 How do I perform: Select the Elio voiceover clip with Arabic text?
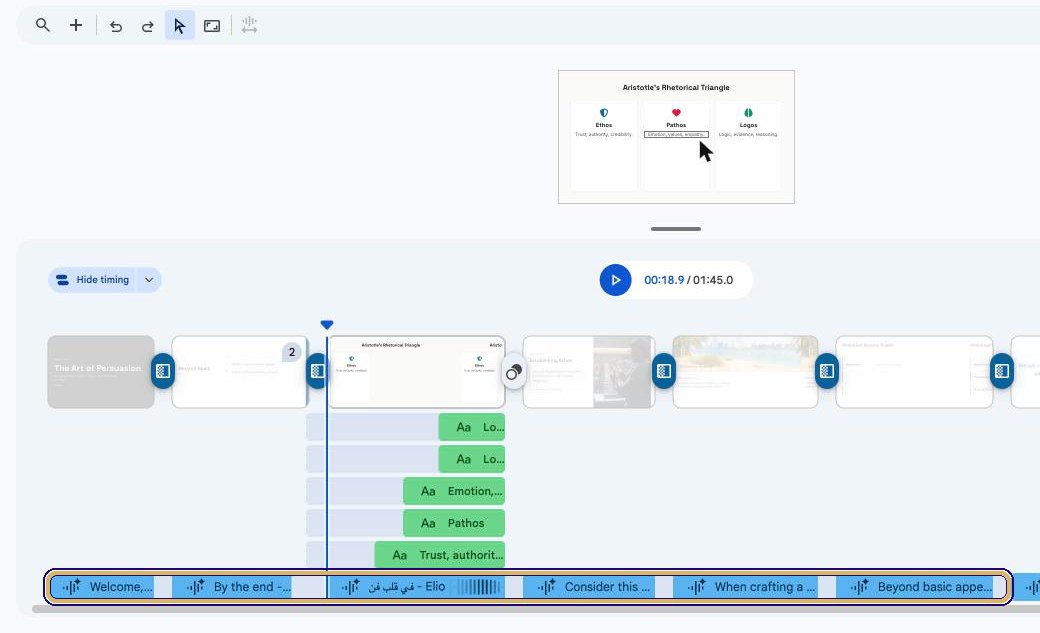[417, 587]
